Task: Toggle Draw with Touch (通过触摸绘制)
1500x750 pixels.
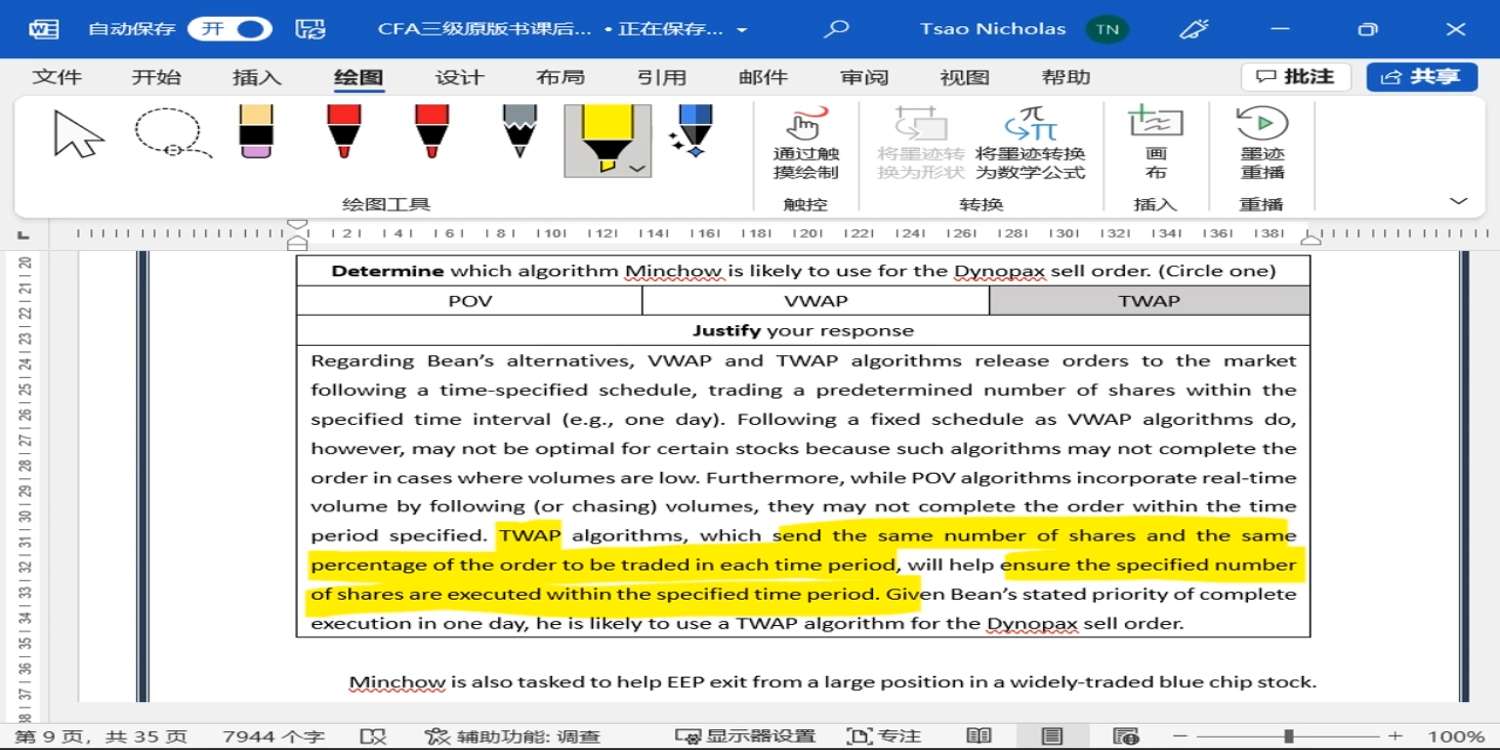Action: (x=806, y=143)
